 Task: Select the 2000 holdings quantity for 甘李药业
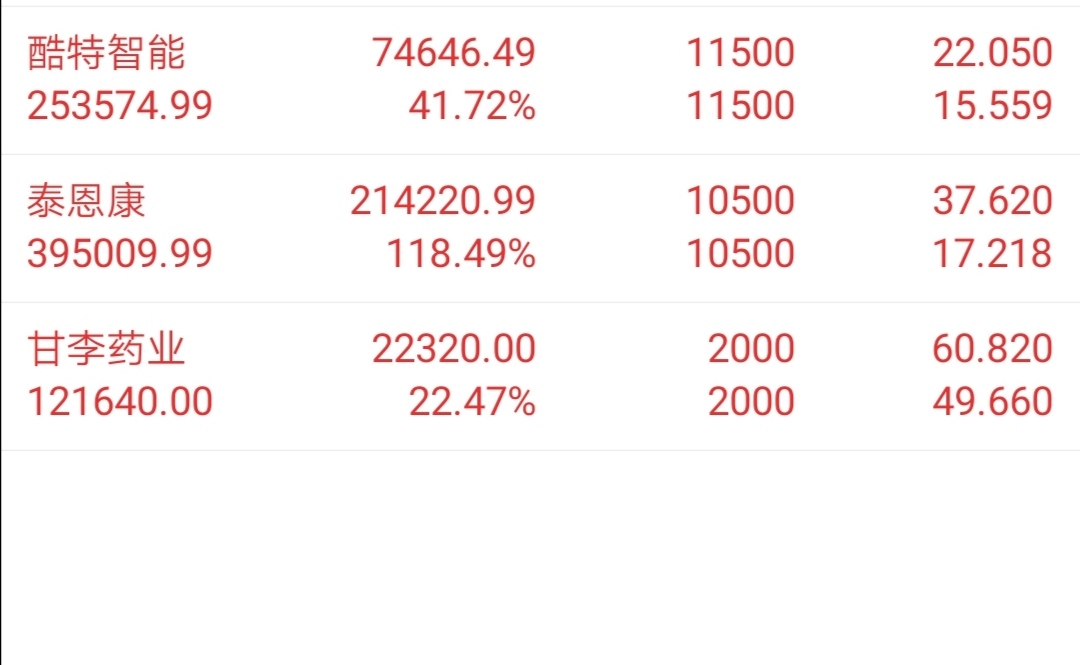[751, 349]
